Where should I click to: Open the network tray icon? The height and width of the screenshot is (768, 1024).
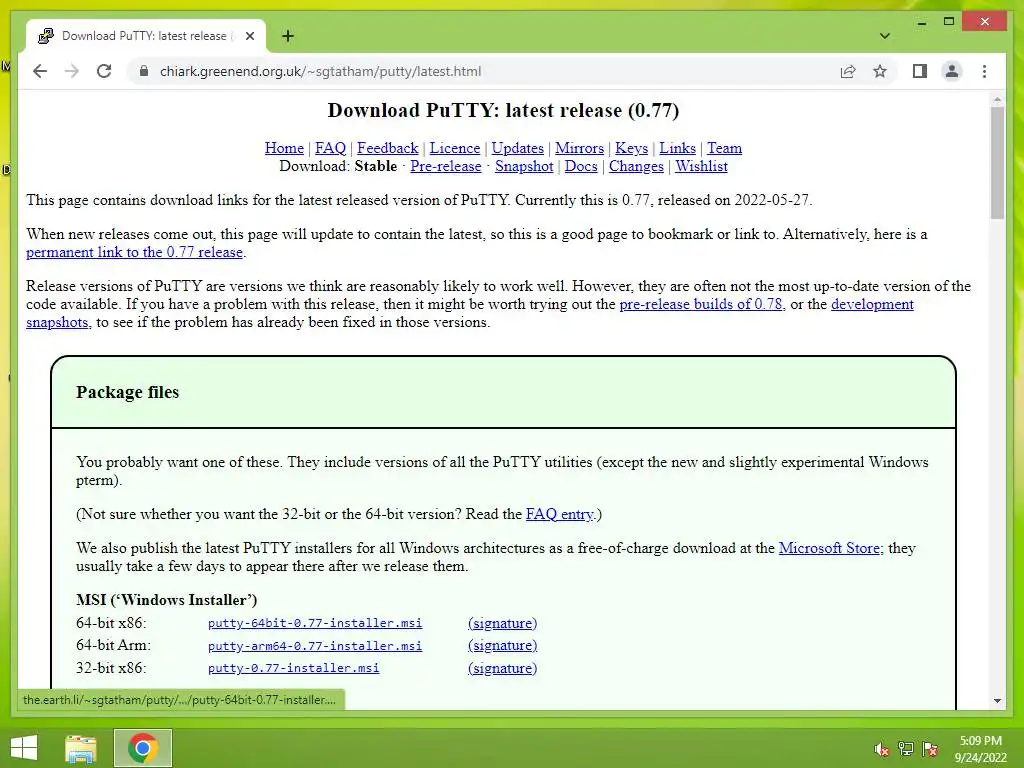click(x=905, y=749)
